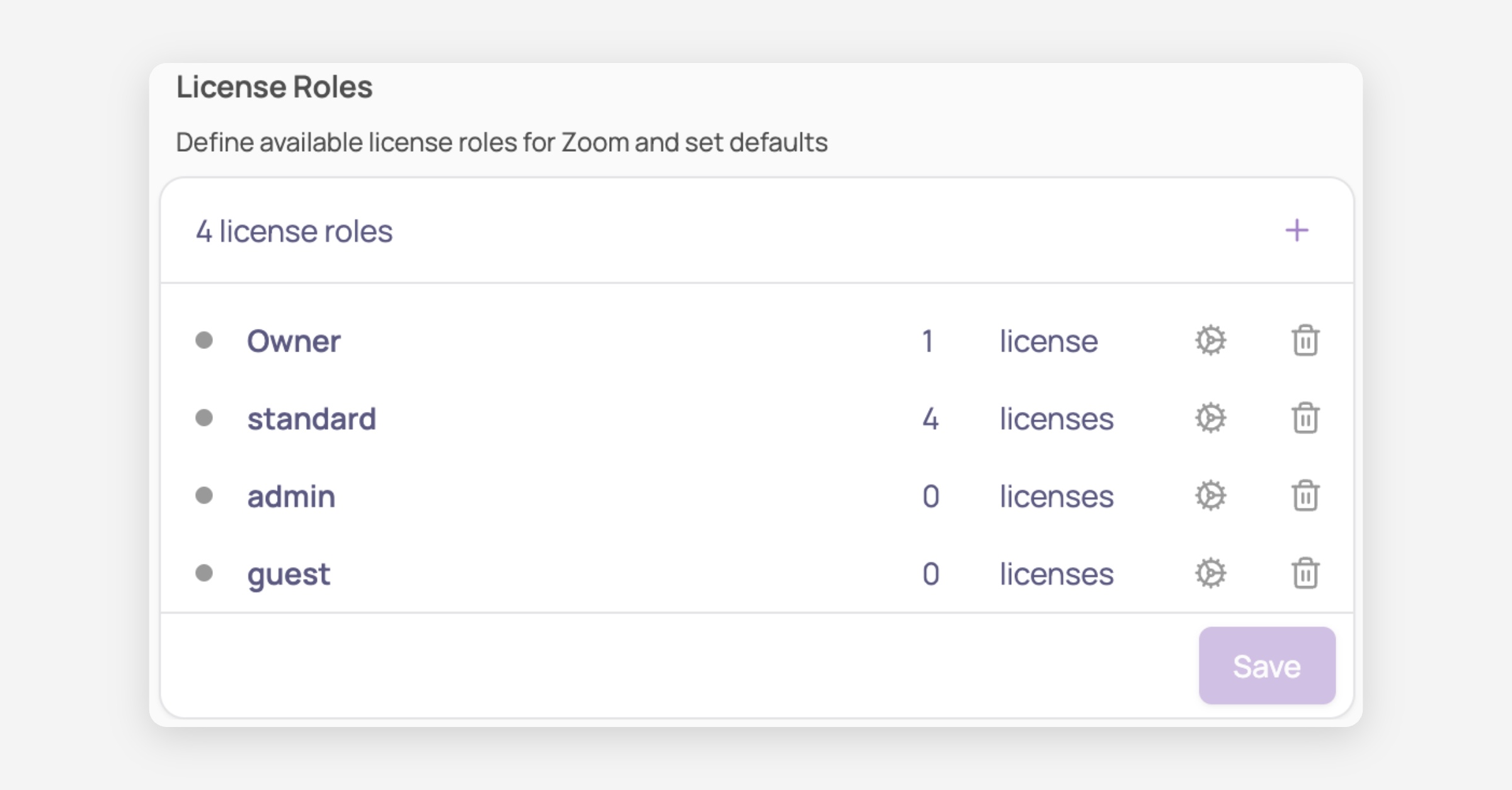Open settings gear for guest role
This screenshot has width=1512, height=790.
point(1210,573)
